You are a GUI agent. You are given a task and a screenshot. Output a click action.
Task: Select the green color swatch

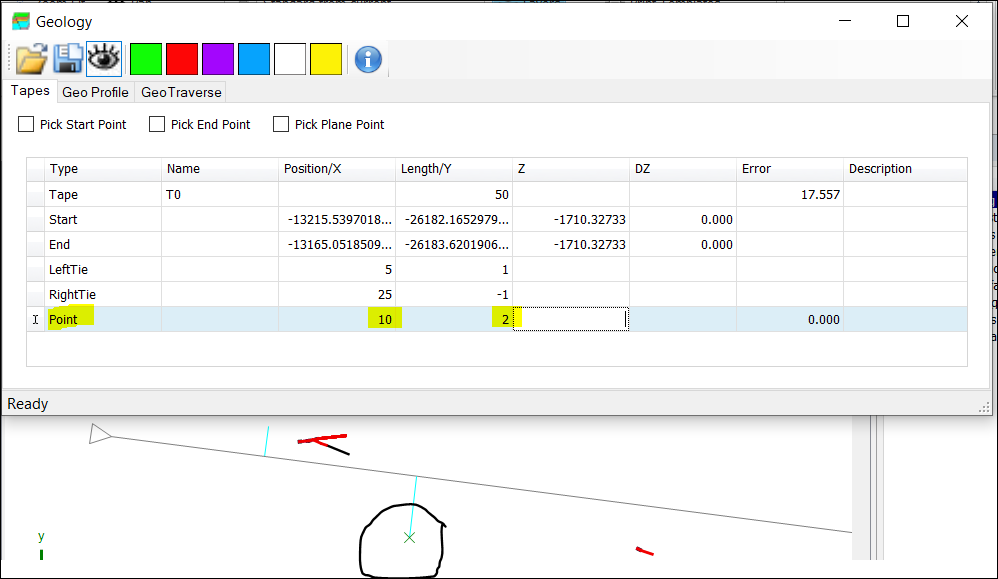tap(146, 60)
